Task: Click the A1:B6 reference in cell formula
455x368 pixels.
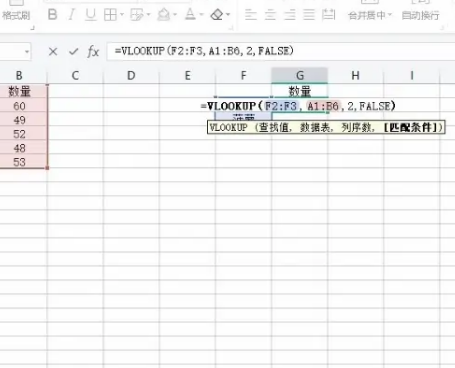Action: pyautogui.click(x=323, y=106)
